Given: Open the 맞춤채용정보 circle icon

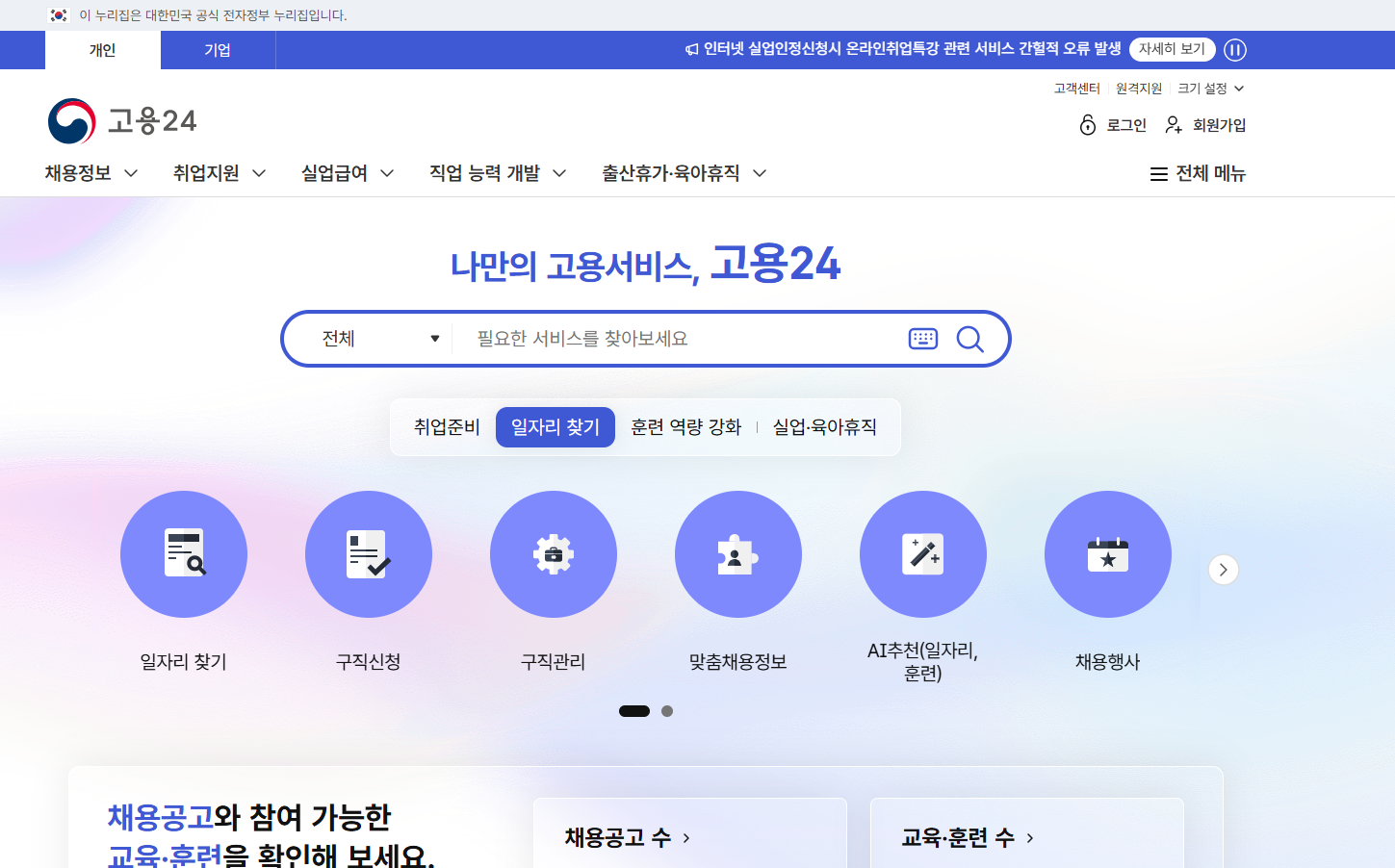Looking at the screenshot, I should pyautogui.click(x=738, y=554).
